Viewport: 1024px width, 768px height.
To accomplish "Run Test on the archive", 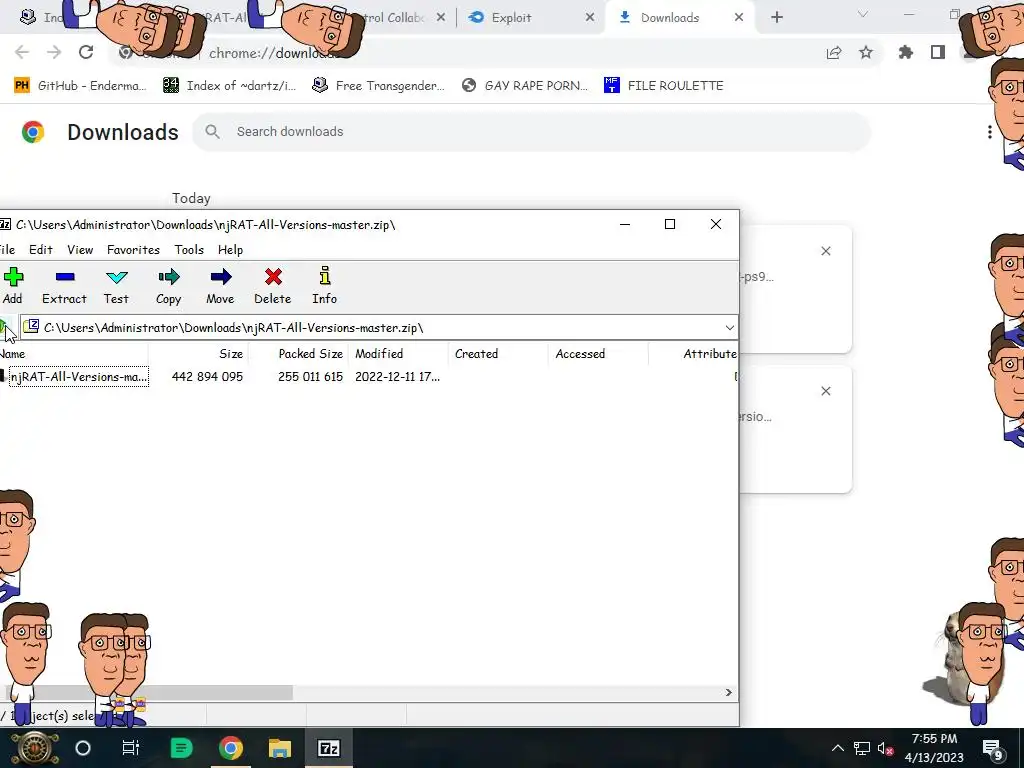I will tap(116, 286).
